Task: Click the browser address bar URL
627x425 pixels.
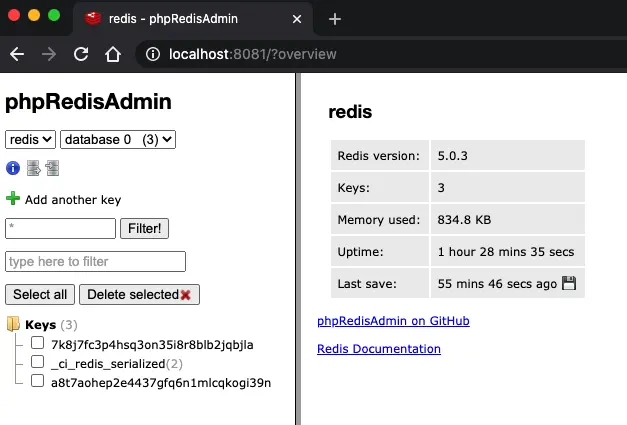Action: coord(252,54)
